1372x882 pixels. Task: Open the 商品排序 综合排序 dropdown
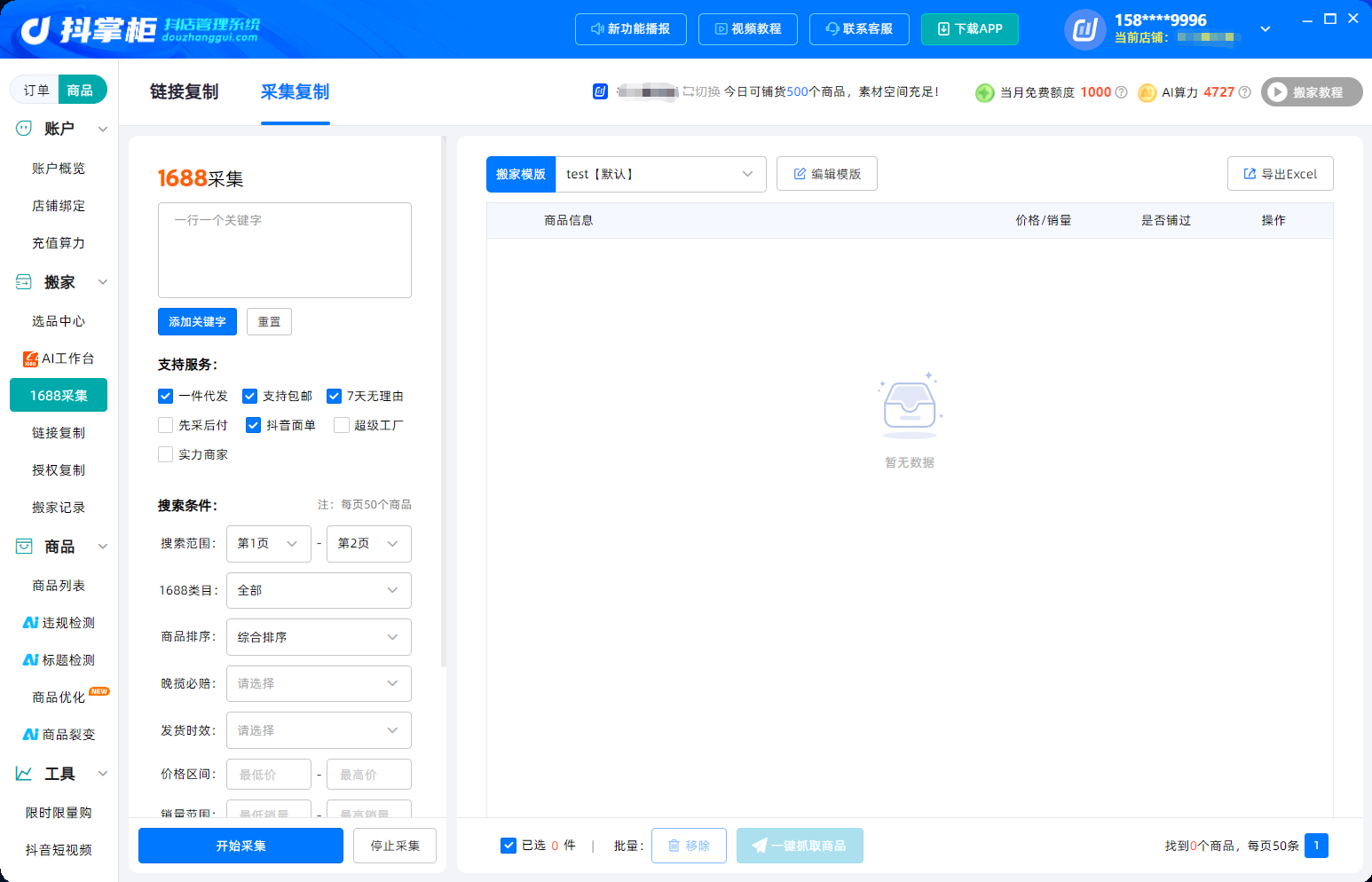(319, 637)
